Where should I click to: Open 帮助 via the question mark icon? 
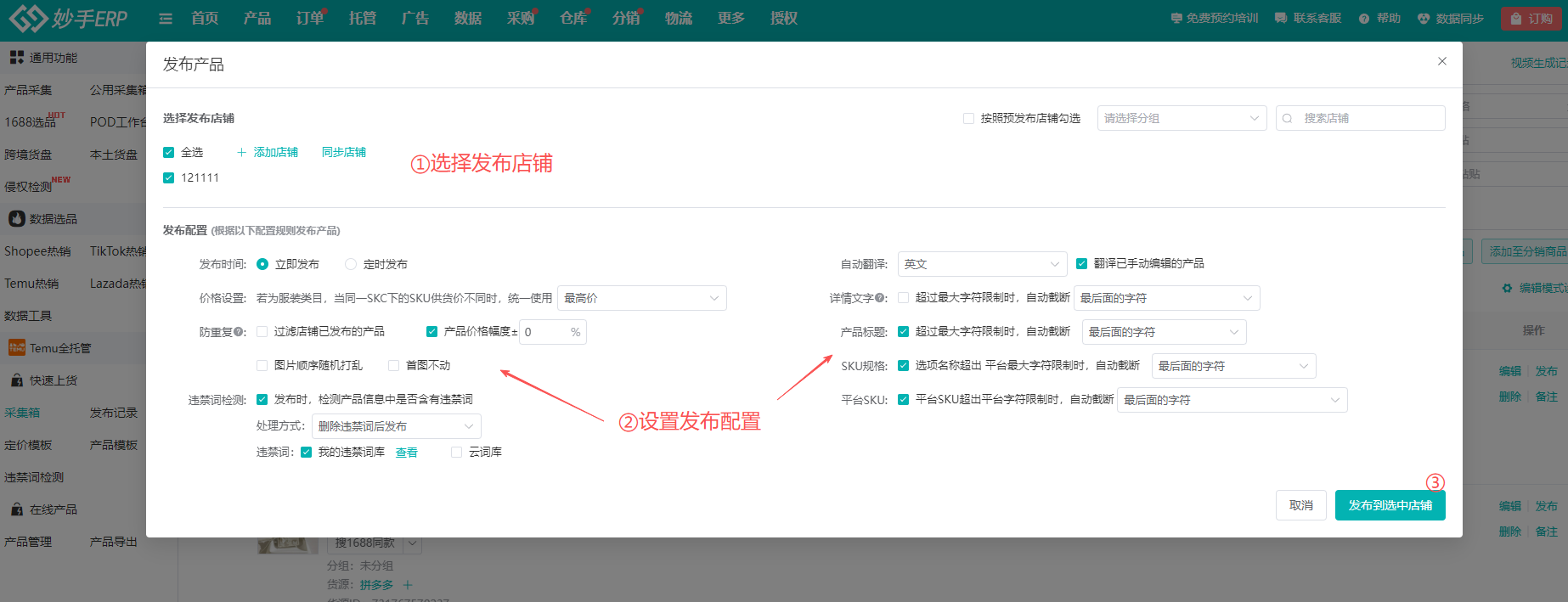[1364, 19]
